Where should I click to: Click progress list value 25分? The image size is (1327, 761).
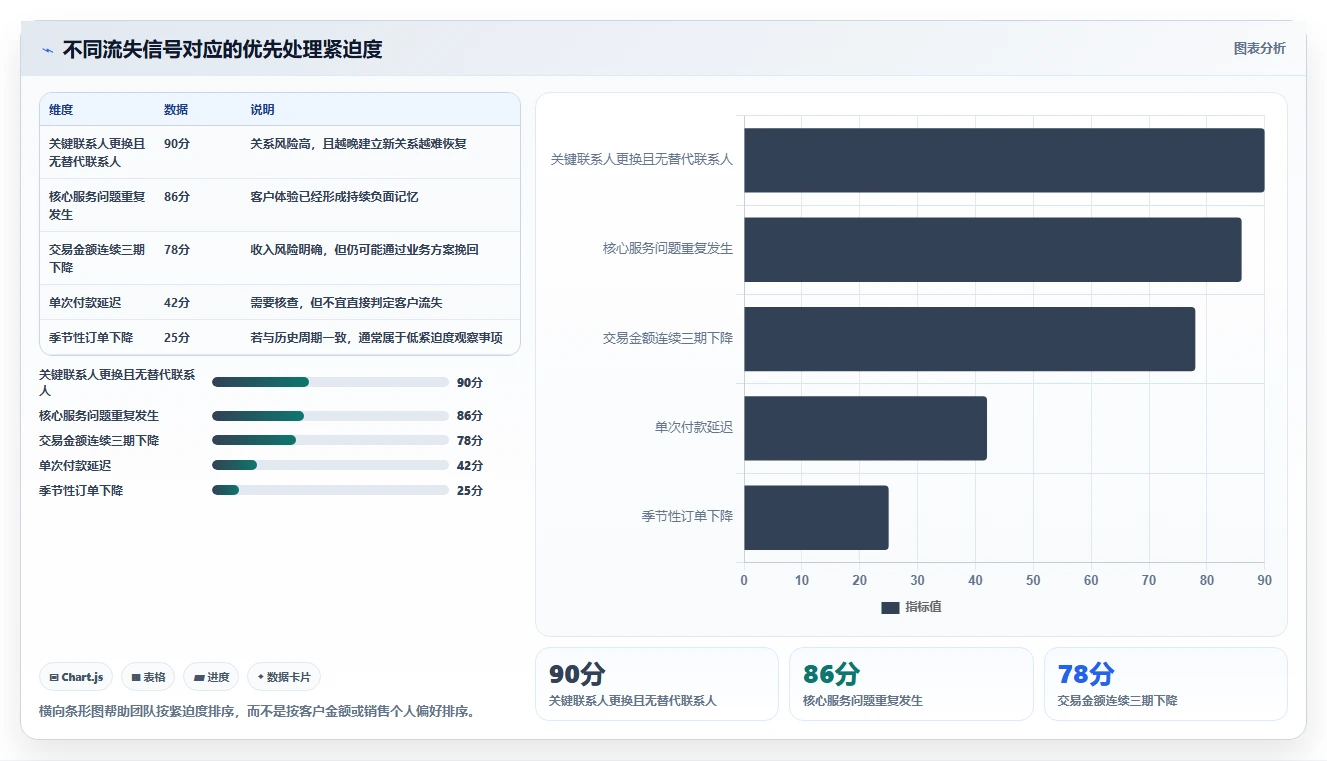point(470,491)
